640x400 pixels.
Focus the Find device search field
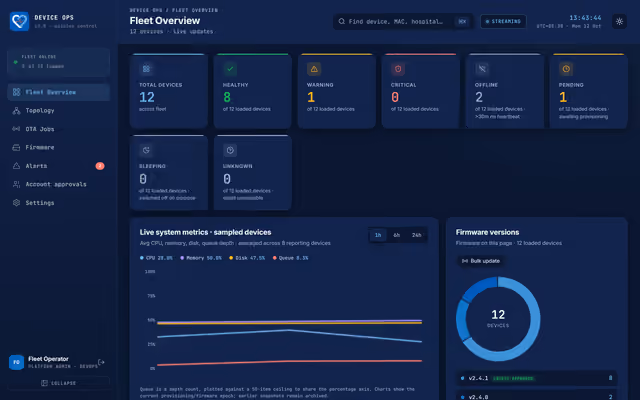403,21
